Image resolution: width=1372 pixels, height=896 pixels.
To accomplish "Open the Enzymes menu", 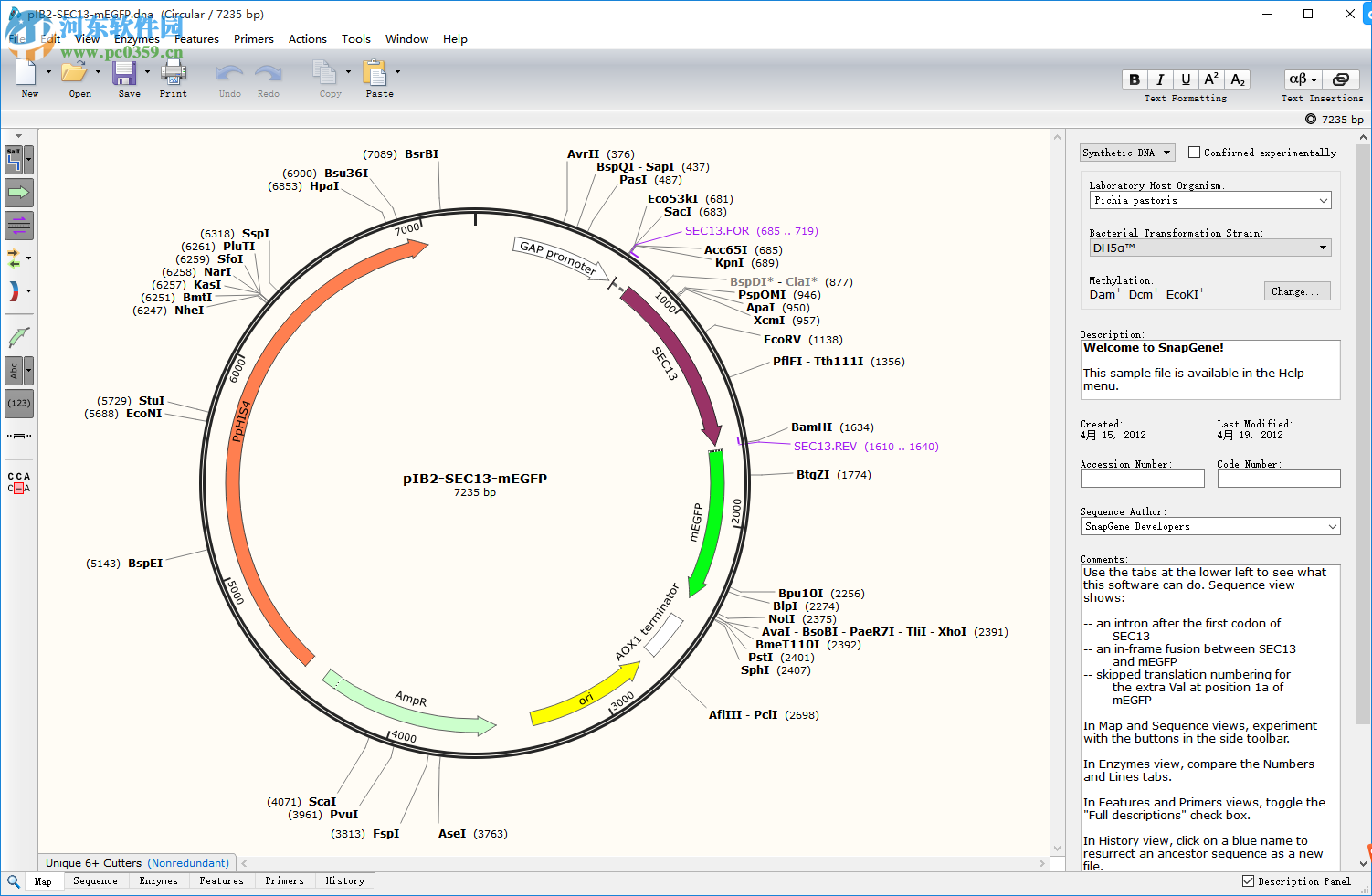I will [x=137, y=38].
